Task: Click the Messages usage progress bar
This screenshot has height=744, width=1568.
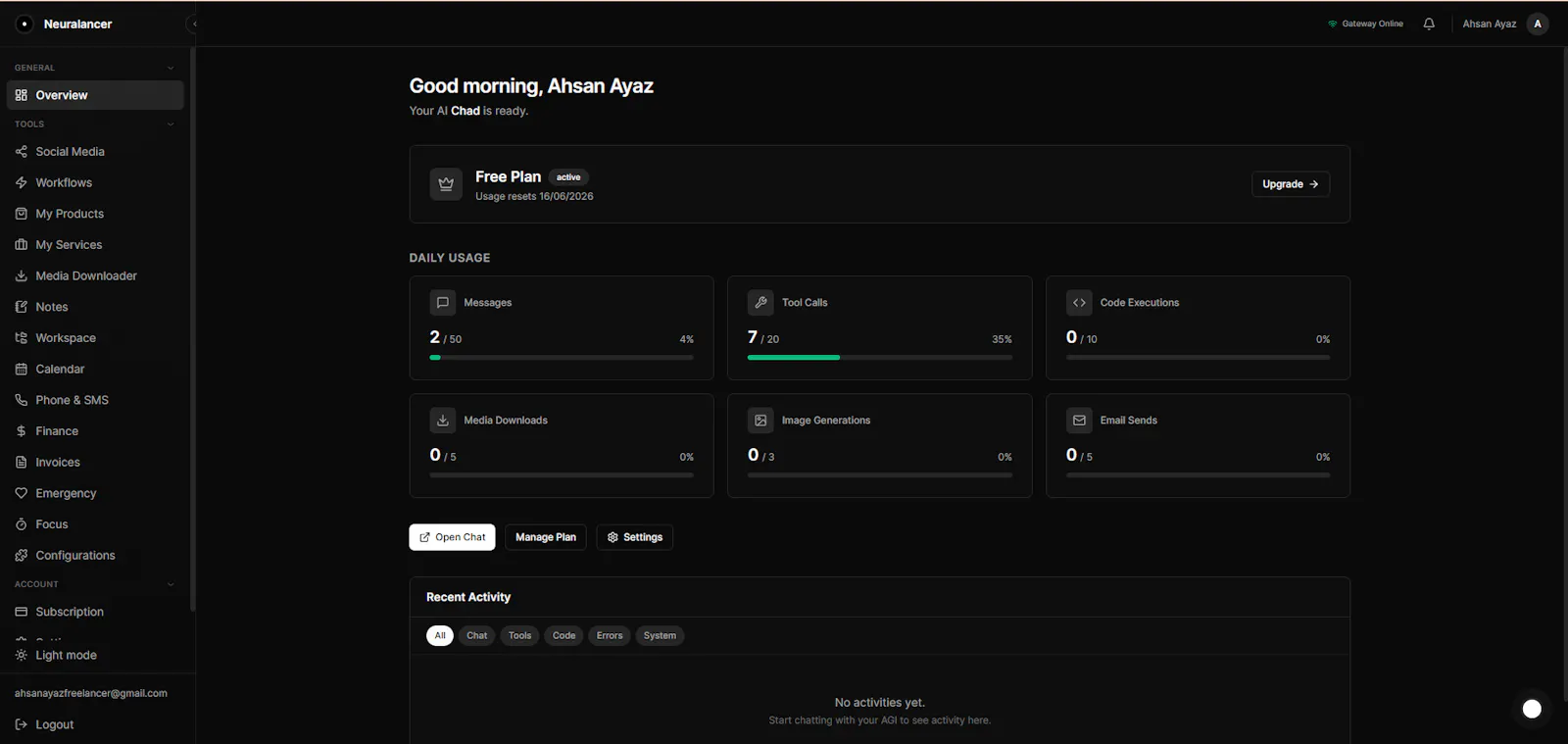Action: click(562, 358)
